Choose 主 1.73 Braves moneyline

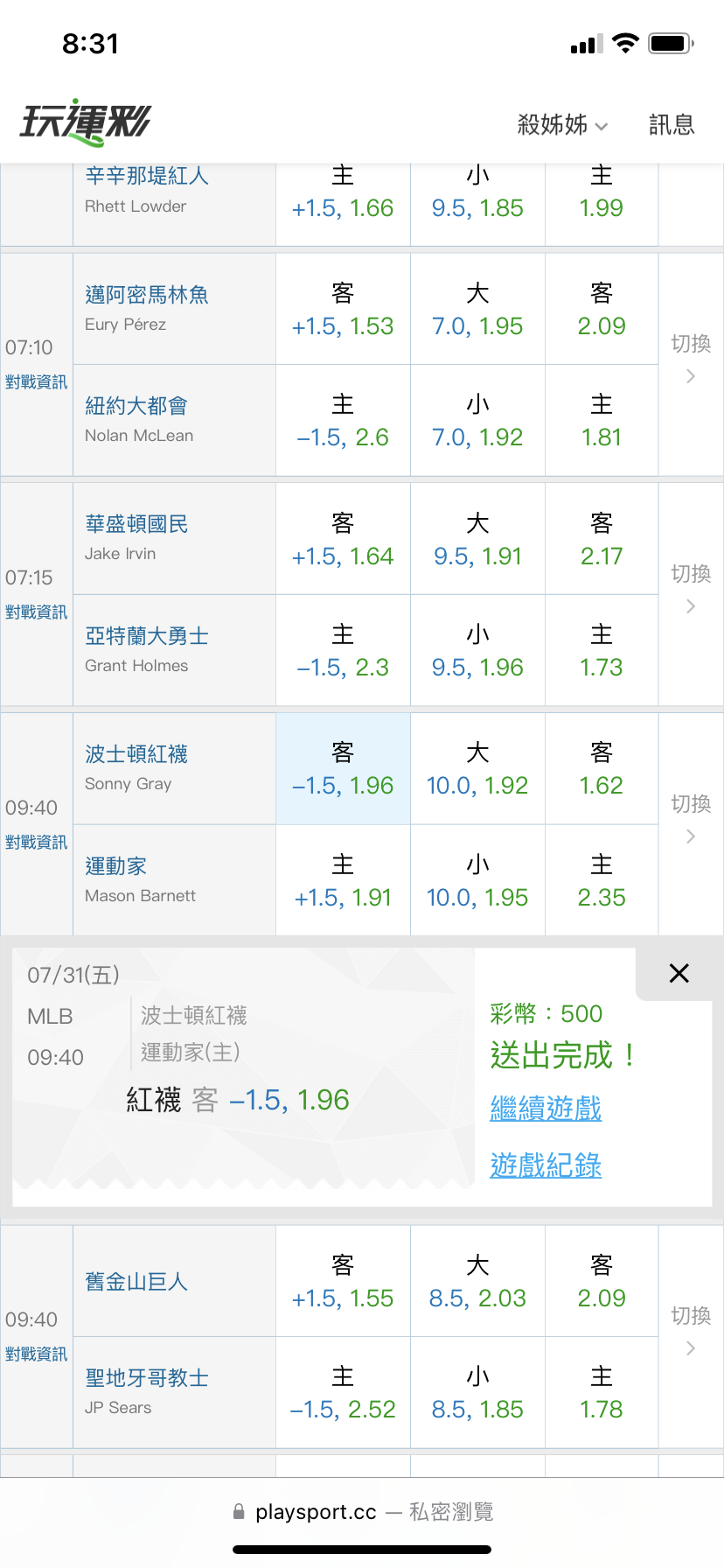[602, 650]
